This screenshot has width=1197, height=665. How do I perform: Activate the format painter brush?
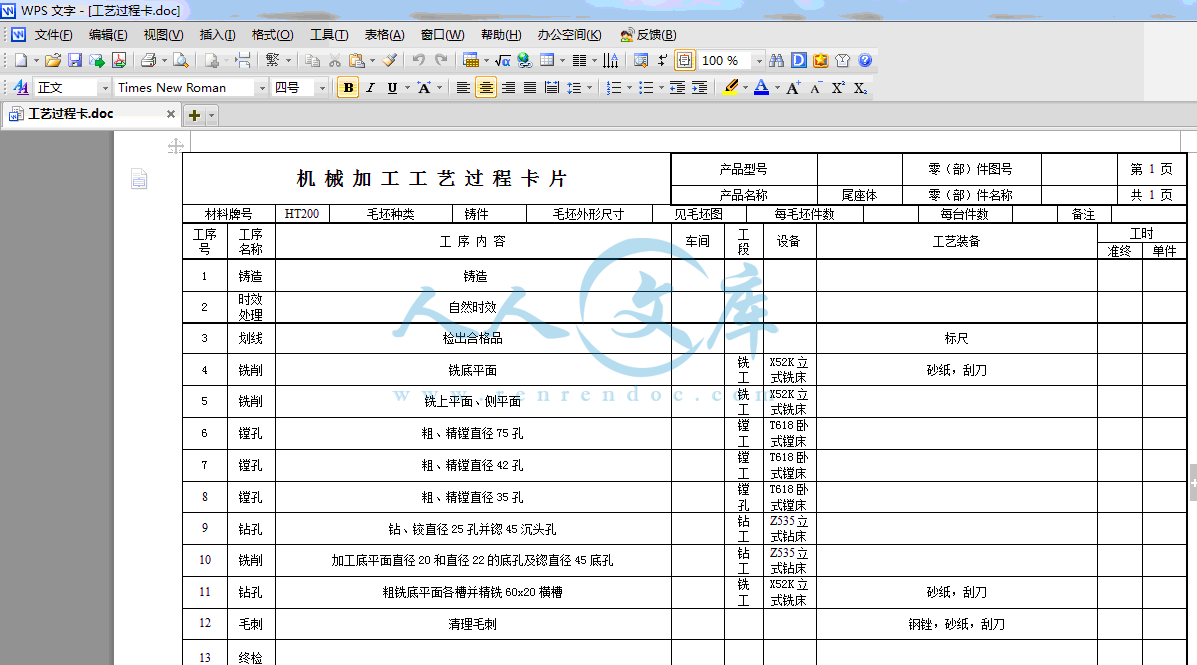coord(389,60)
